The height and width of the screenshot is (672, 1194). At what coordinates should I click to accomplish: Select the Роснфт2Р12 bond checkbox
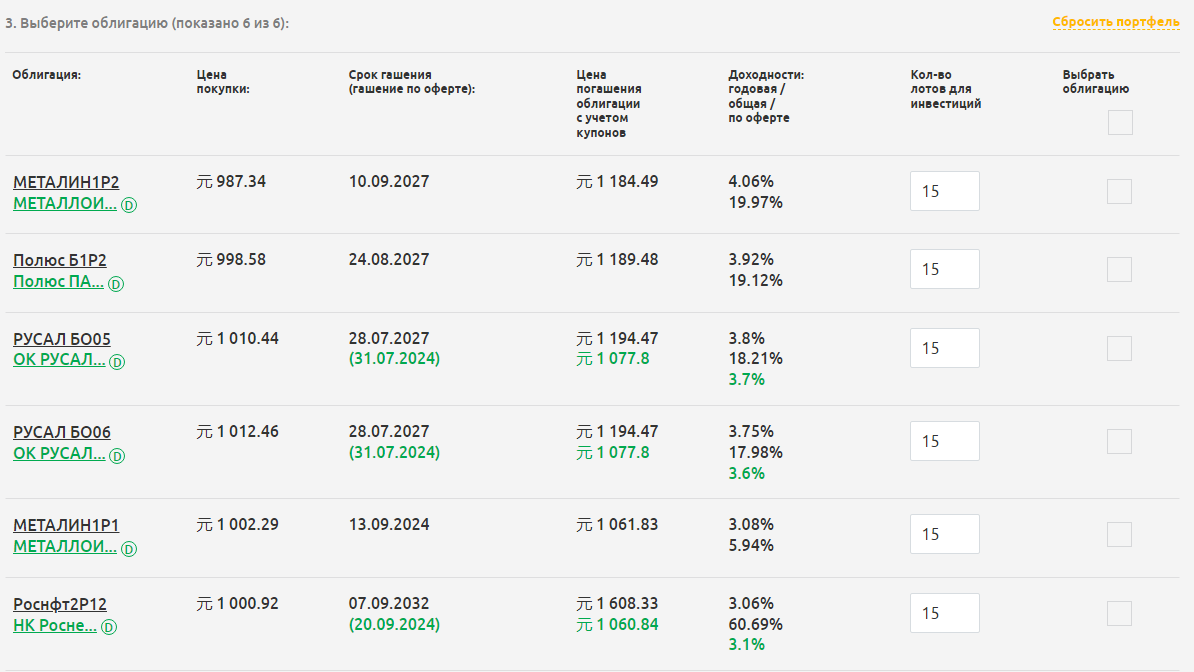[1119, 613]
